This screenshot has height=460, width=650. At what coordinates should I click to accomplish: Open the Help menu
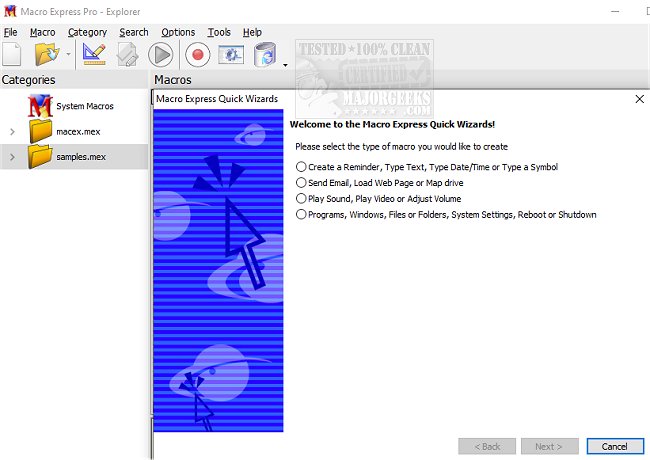coord(252,32)
